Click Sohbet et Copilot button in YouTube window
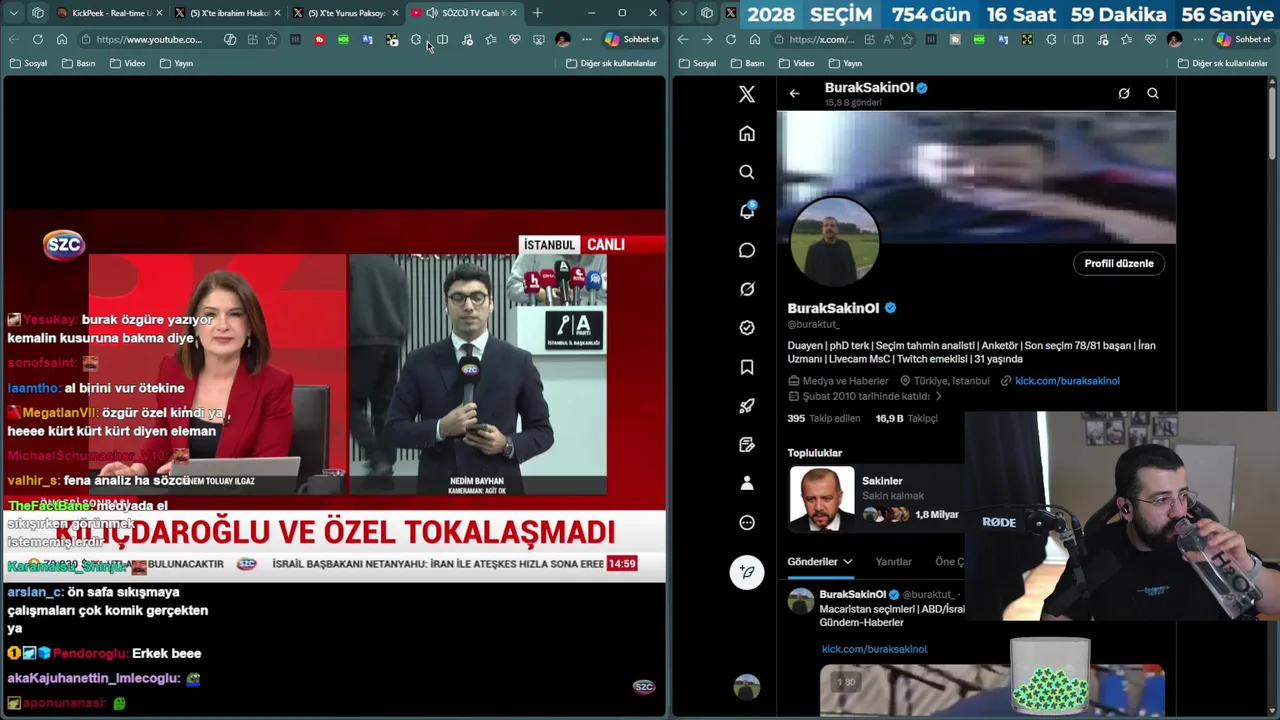This screenshot has width=1280, height=720. click(632, 39)
